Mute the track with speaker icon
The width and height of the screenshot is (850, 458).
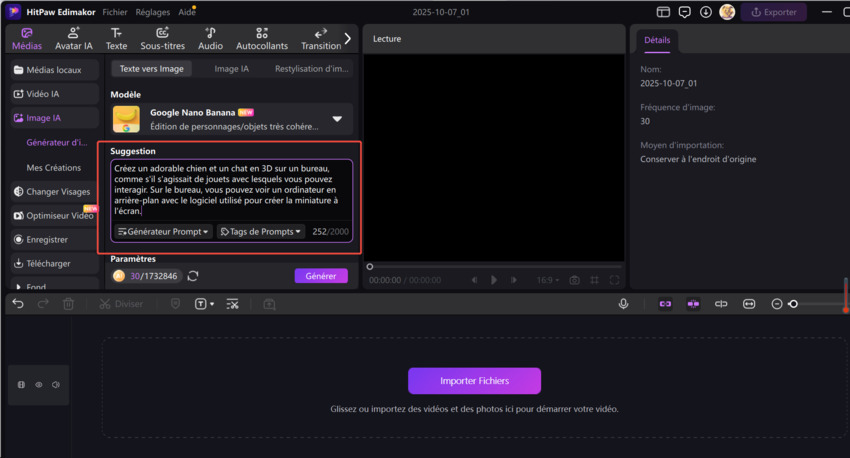coord(56,384)
